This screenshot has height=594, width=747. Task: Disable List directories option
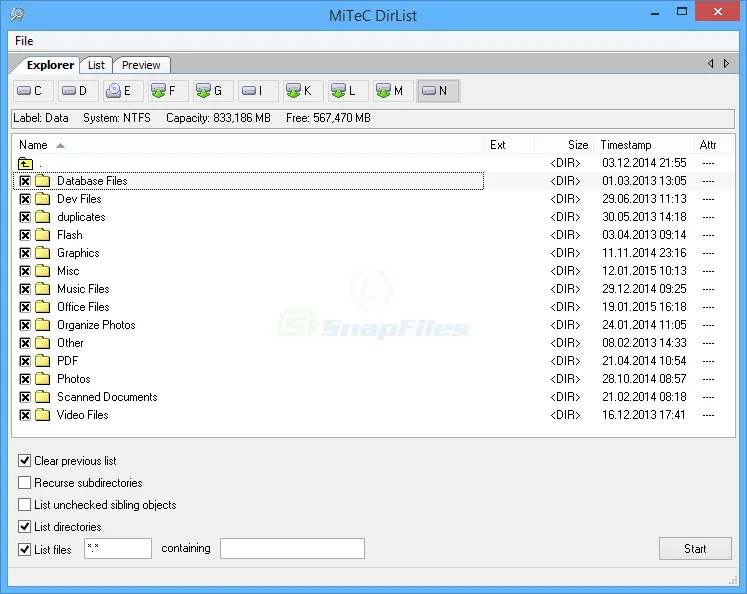point(24,526)
